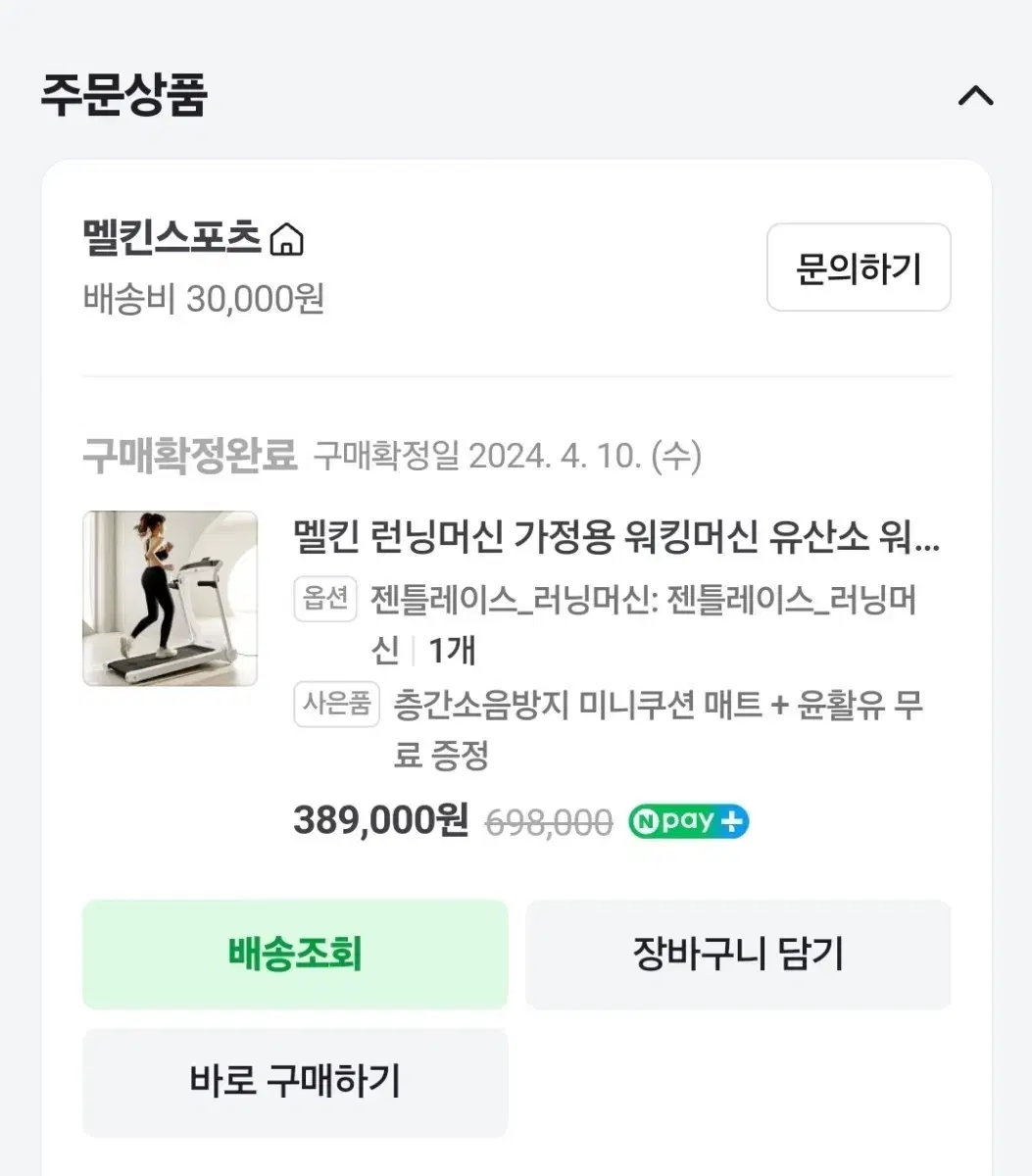
Task: Click the Npay plus badge icon
Action: (688, 821)
